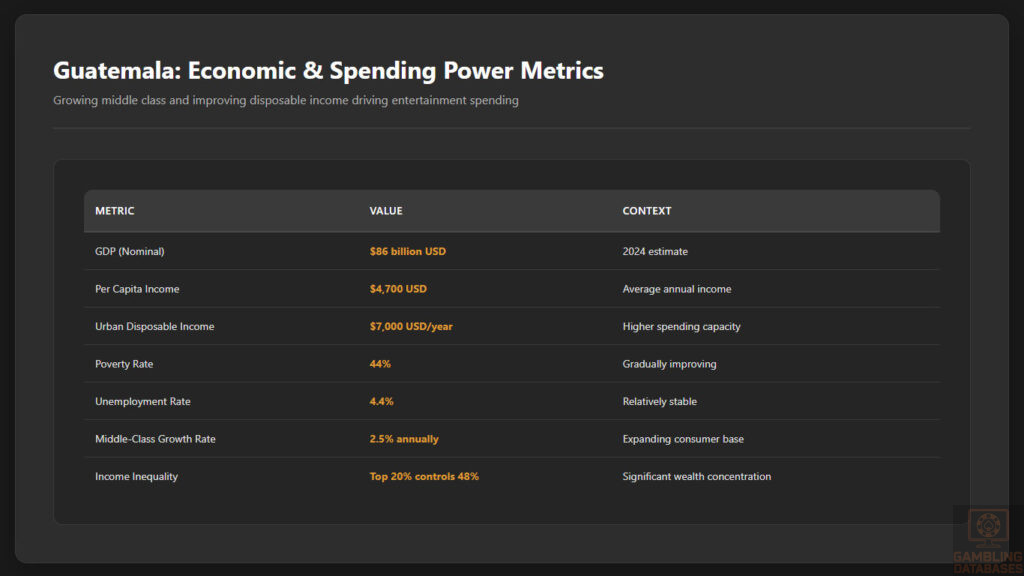This screenshot has height=576, width=1024.
Task: Click the Top 20% controls 48% text
Action: 423,477
